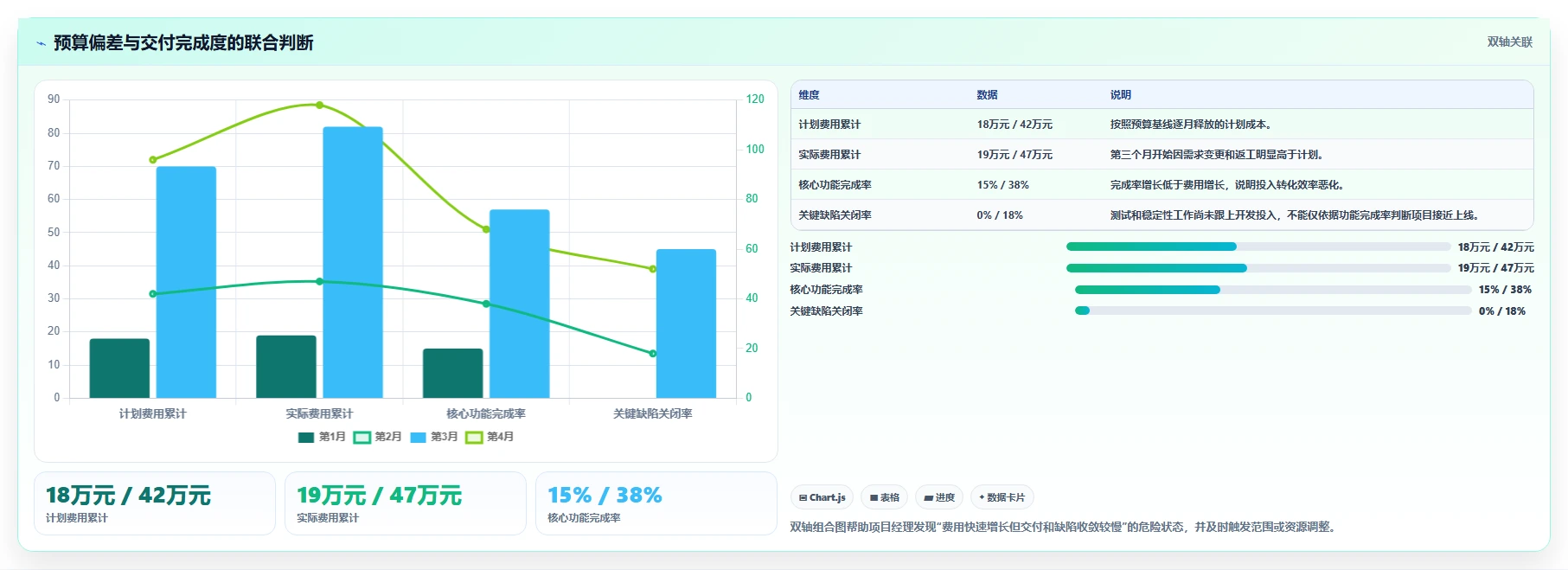Screen dimensions: 1568x570
Task: Toggle the 第3月 legend item
Action: point(434,437)
